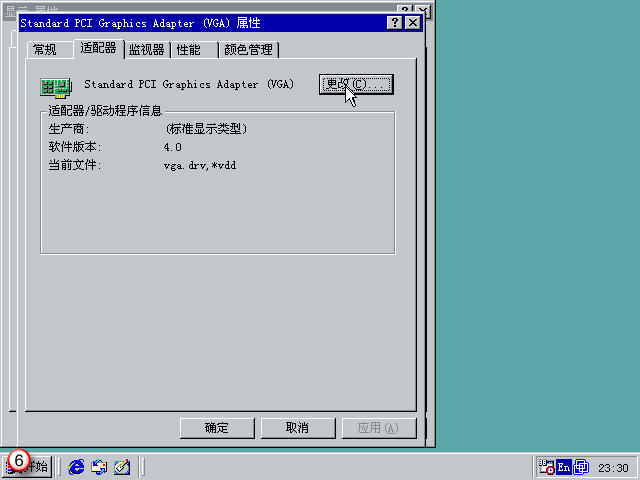Click the 23:30 system clock

pos(613,468)
